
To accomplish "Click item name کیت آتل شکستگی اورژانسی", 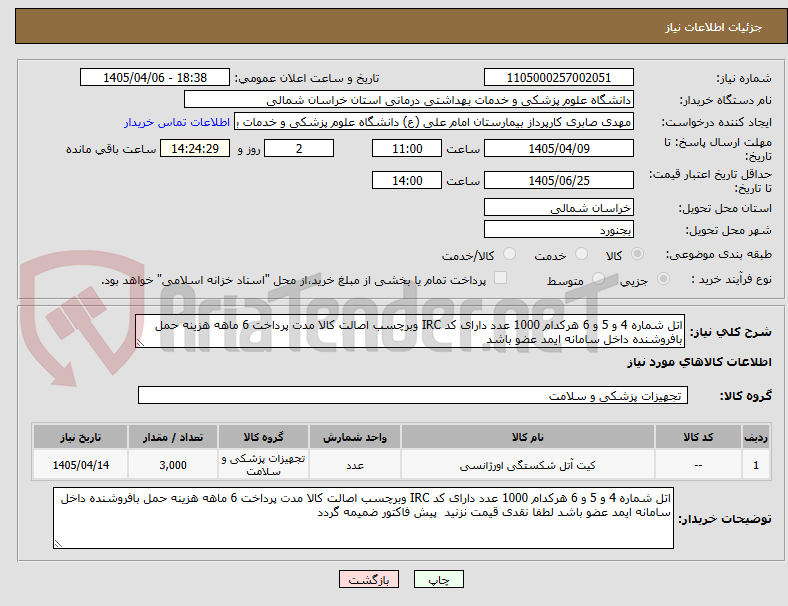I will pos(528,465).
